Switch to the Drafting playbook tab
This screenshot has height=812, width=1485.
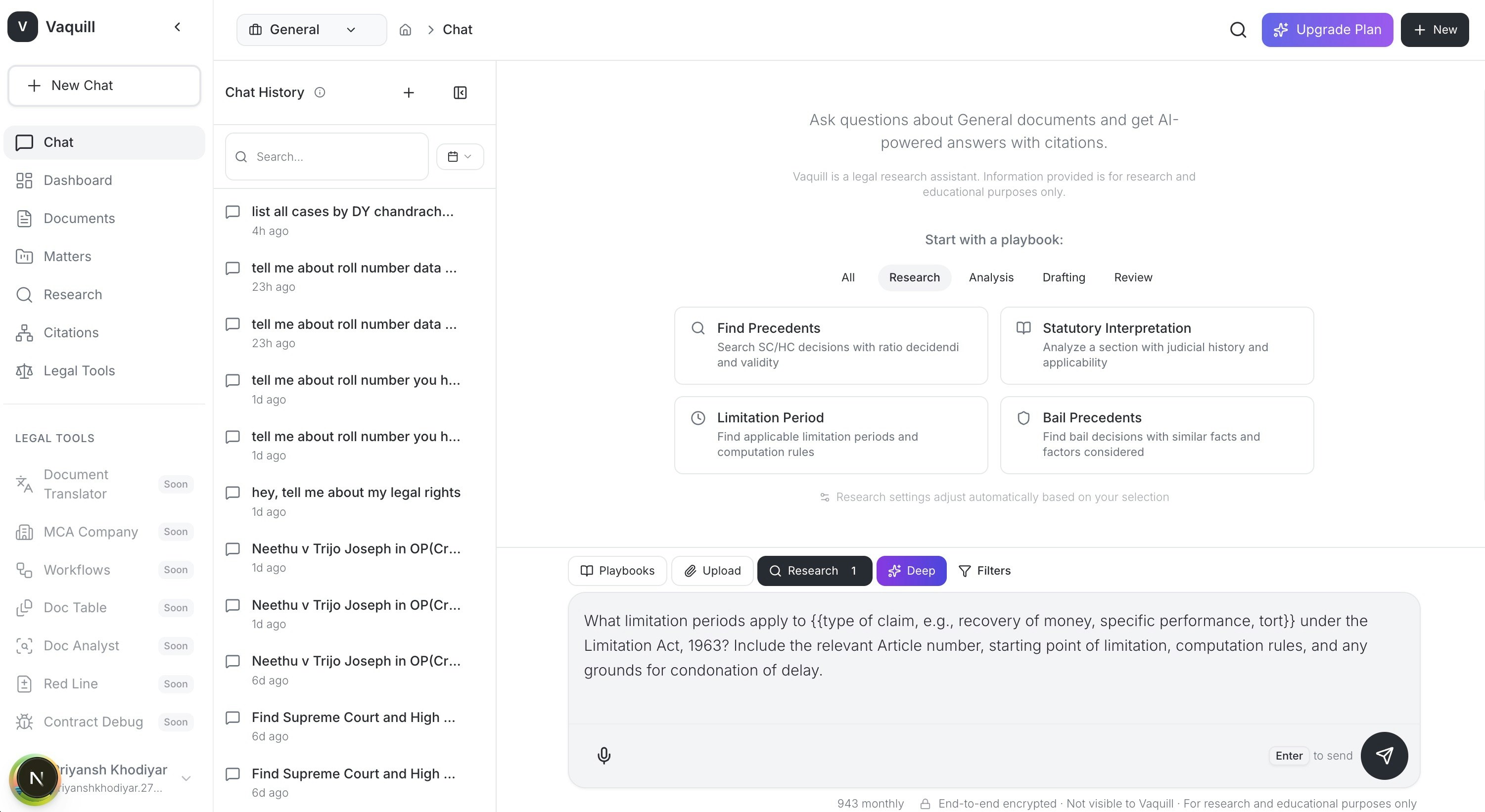[1063, 277]
